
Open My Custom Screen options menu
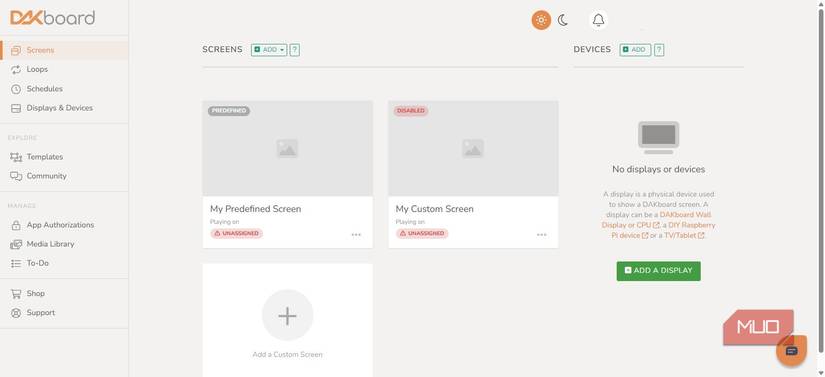[x=541, y=235]
